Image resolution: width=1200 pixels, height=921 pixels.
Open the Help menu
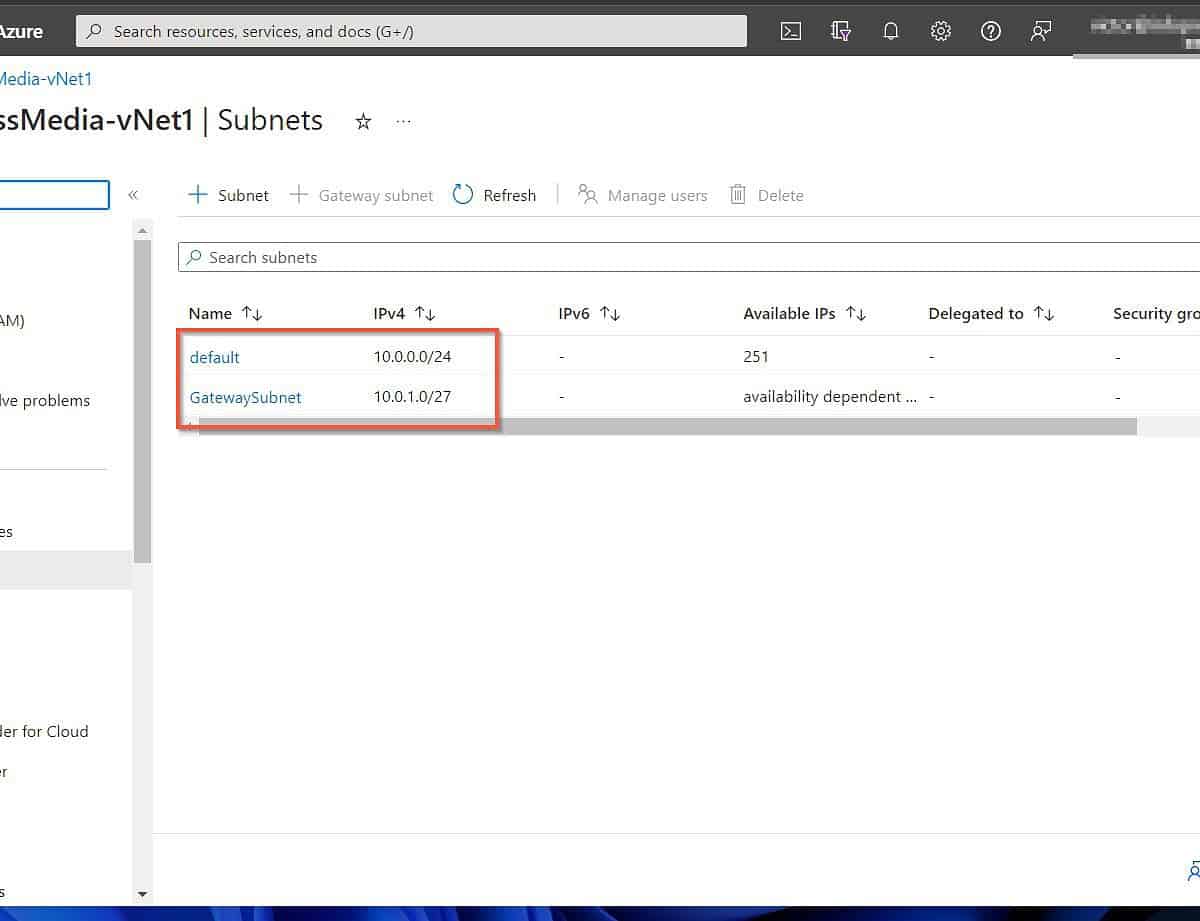[x=990, y=31]
